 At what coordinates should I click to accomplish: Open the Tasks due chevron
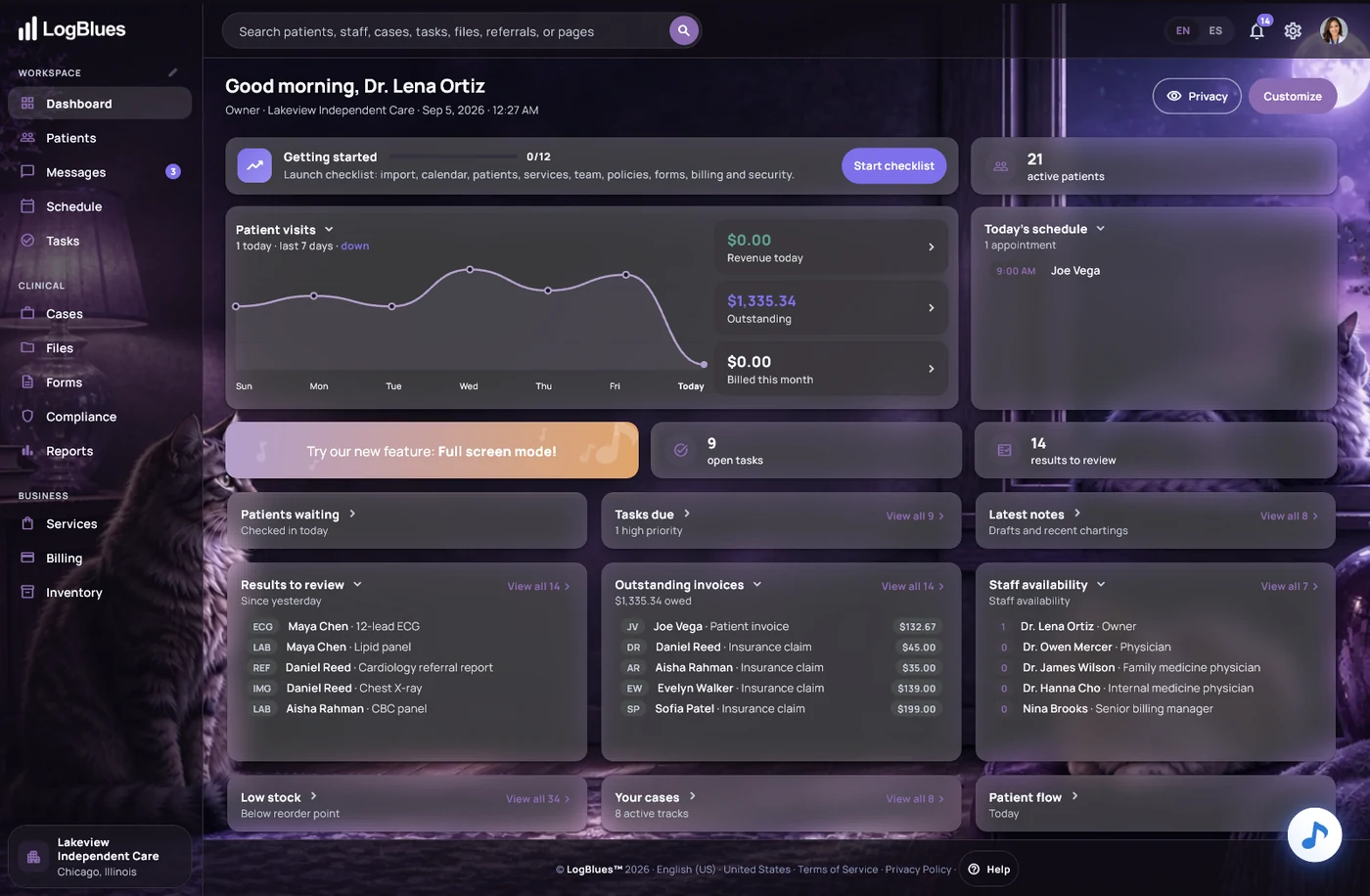tap(687, 514)
